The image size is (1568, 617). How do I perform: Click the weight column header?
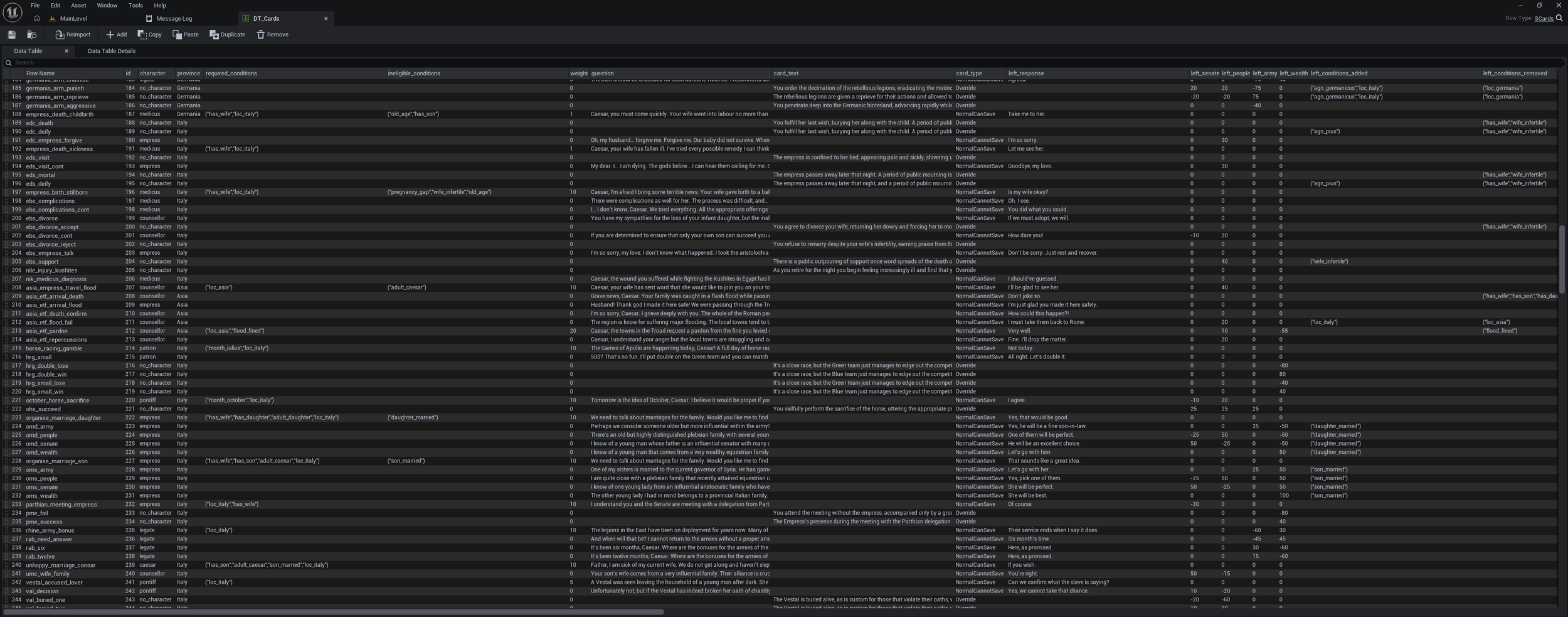[x=579, y=73]
